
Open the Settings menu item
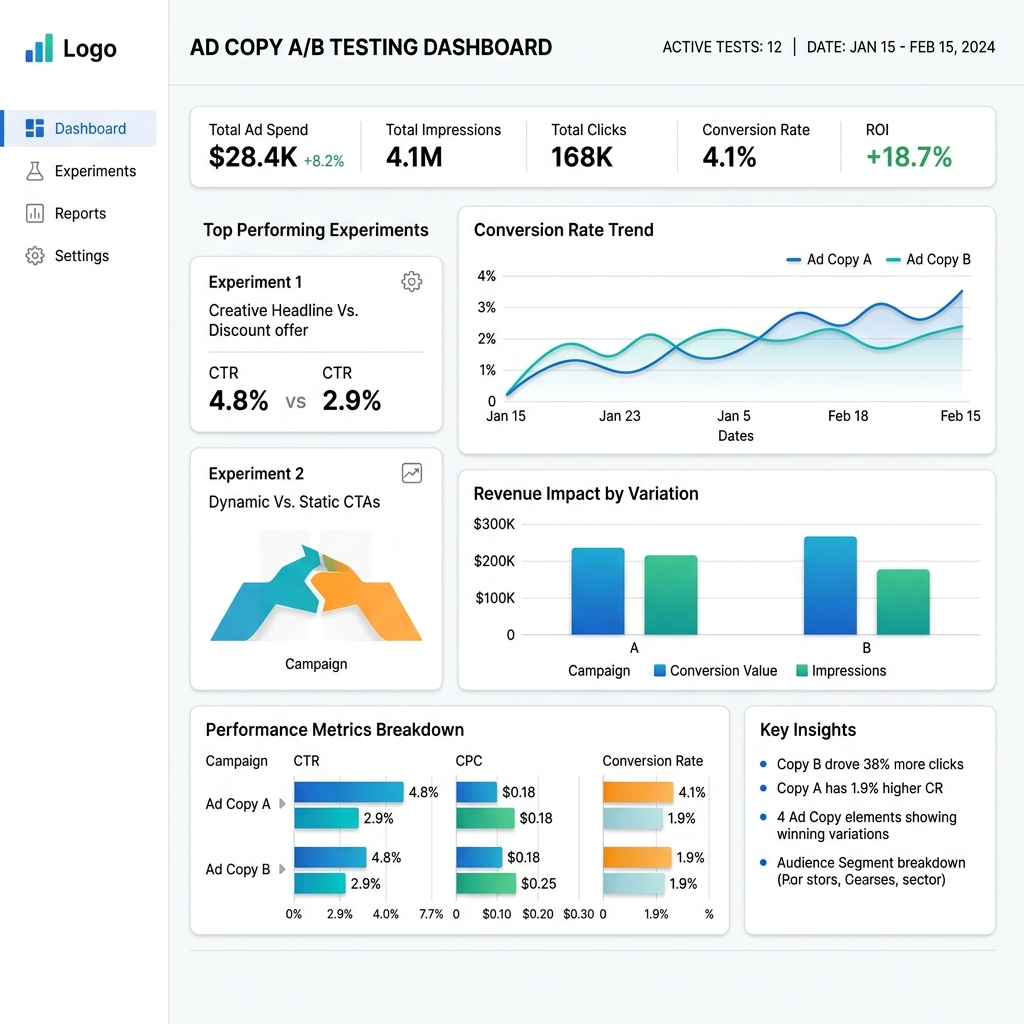pyautogui.click(x=80, y=256)
